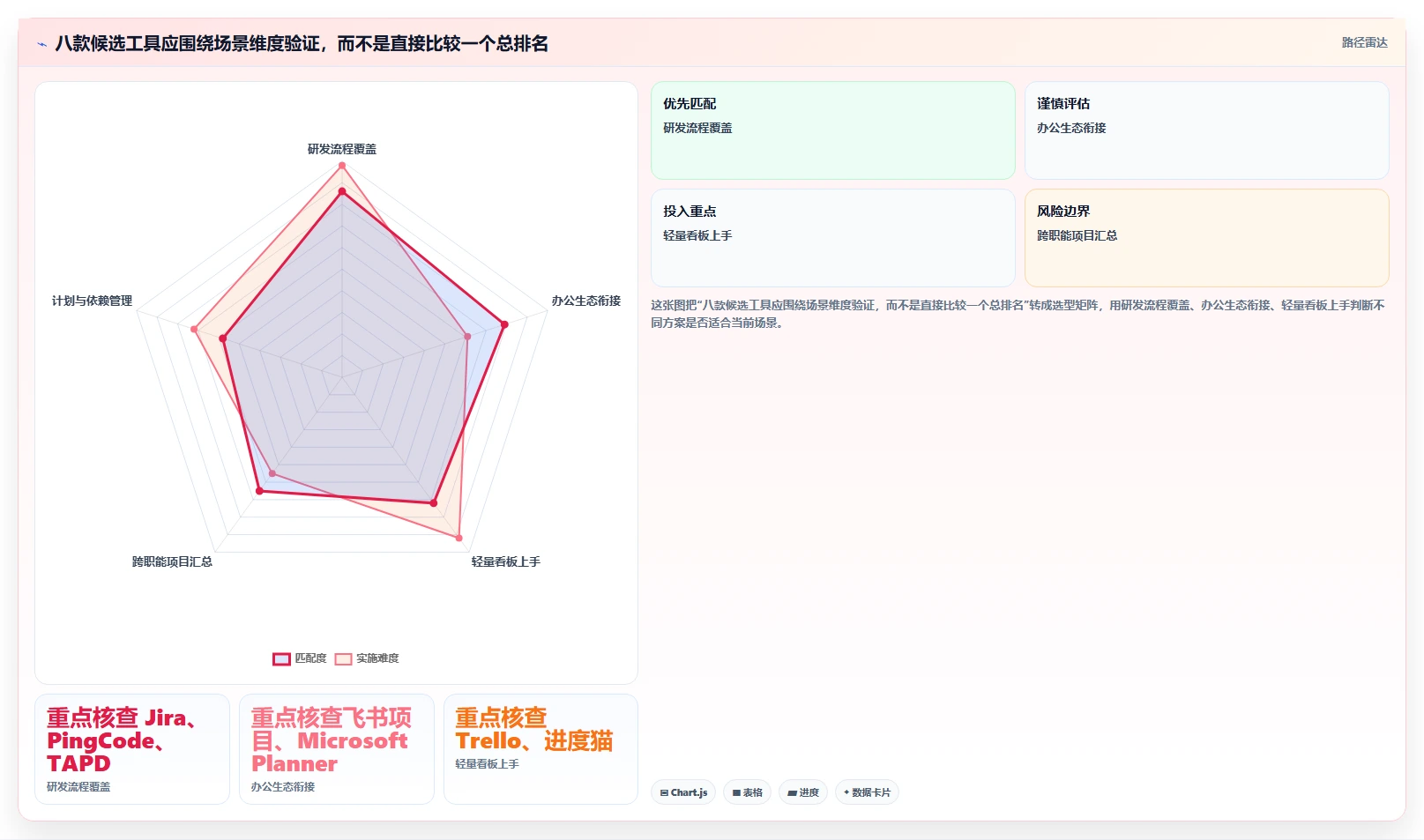The height and width of the screenshot is (840, 1424).
Task: Click the 计划与依赖管理 radar axis label
Action: tap(92, 301)
